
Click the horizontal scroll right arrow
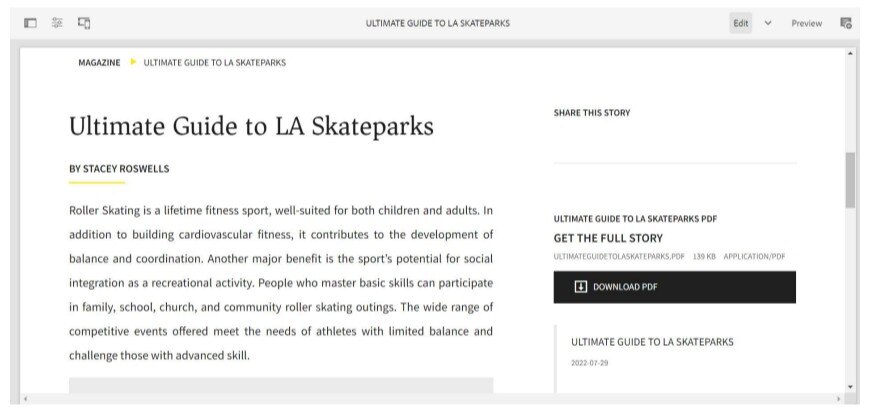[x=838, y=399]
